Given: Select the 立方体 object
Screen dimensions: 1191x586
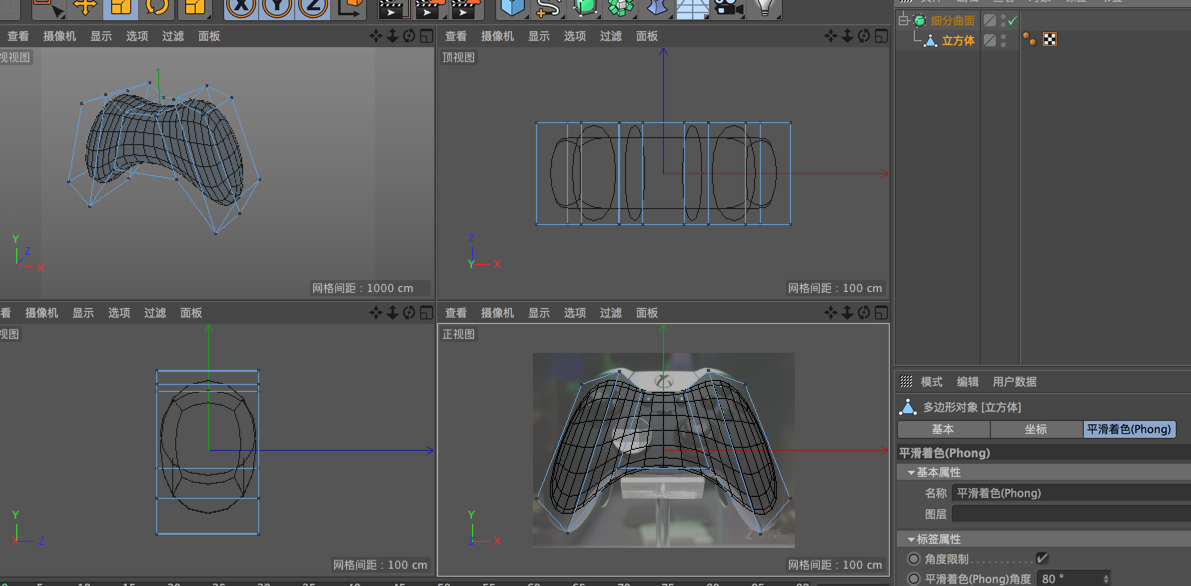Looking at the screenshot, I should pos(958,40).
